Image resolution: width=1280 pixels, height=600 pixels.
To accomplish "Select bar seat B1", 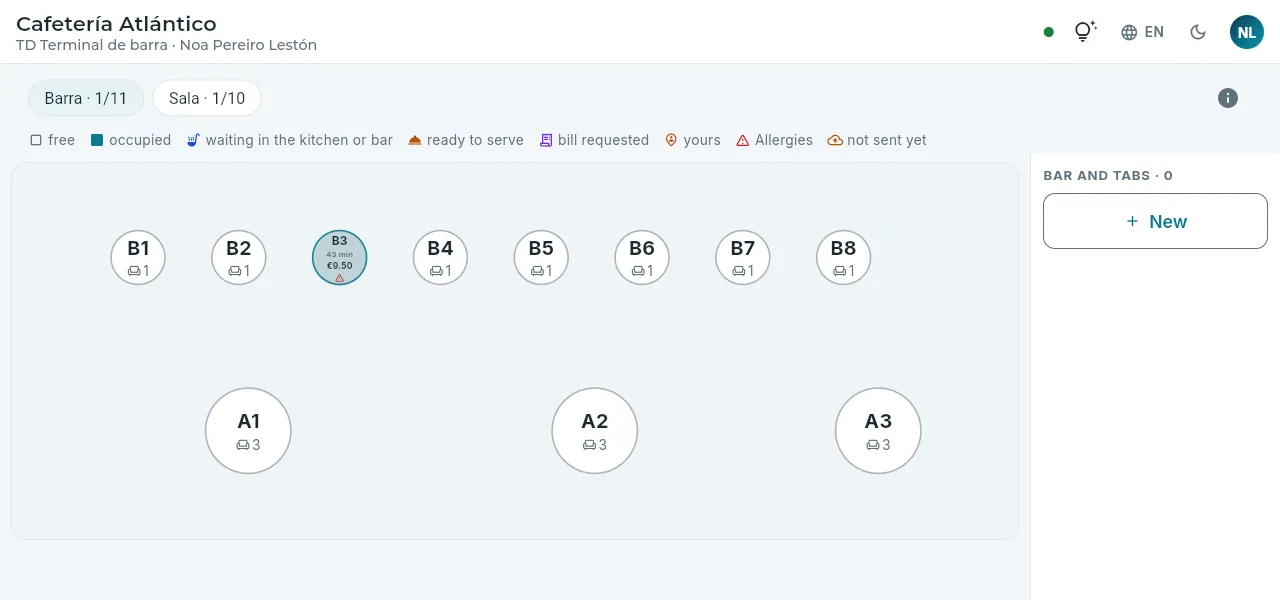I will [x=138, y=258].
